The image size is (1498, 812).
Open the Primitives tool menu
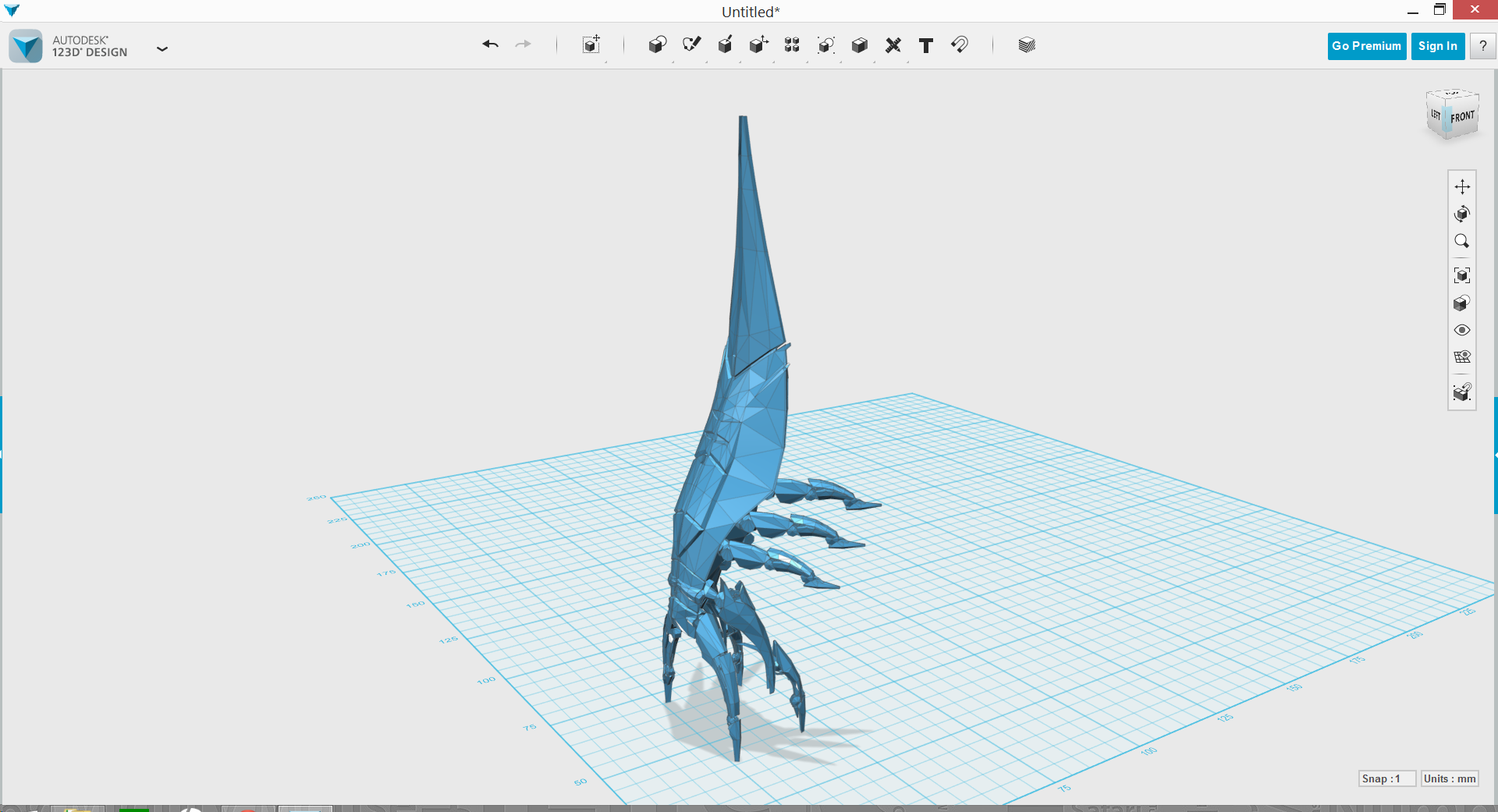[x=658, y=44]
